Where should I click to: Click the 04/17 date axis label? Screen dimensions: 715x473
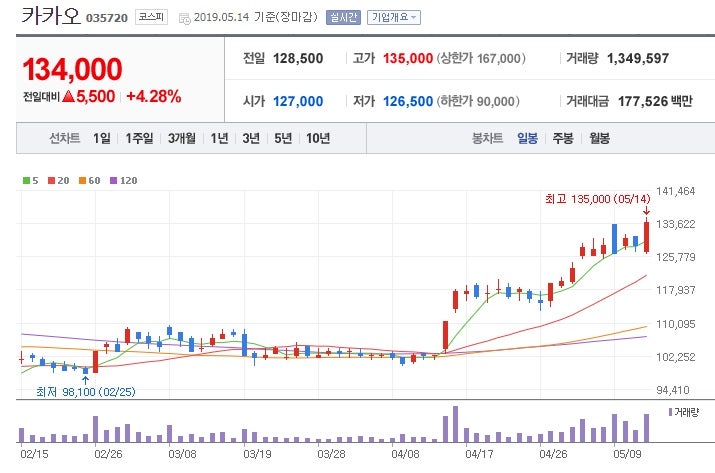point(479,454)
